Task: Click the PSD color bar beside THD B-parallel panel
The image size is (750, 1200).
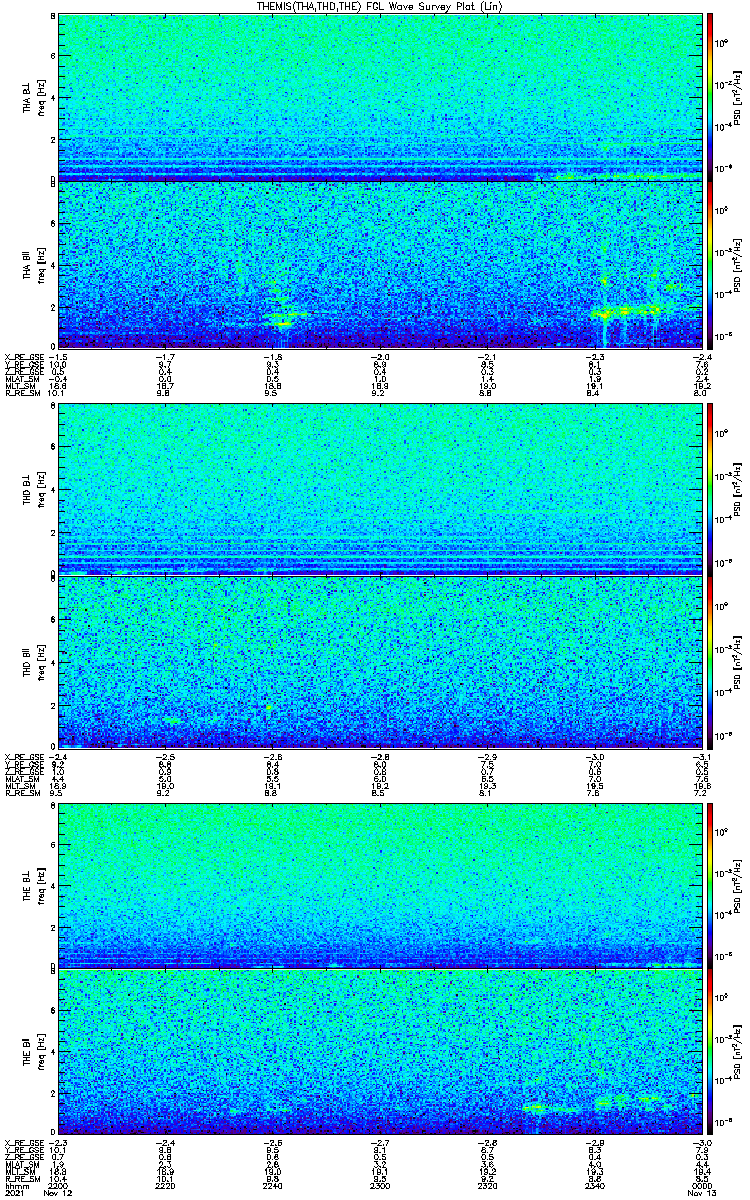Action: click(x=711, y=661)
